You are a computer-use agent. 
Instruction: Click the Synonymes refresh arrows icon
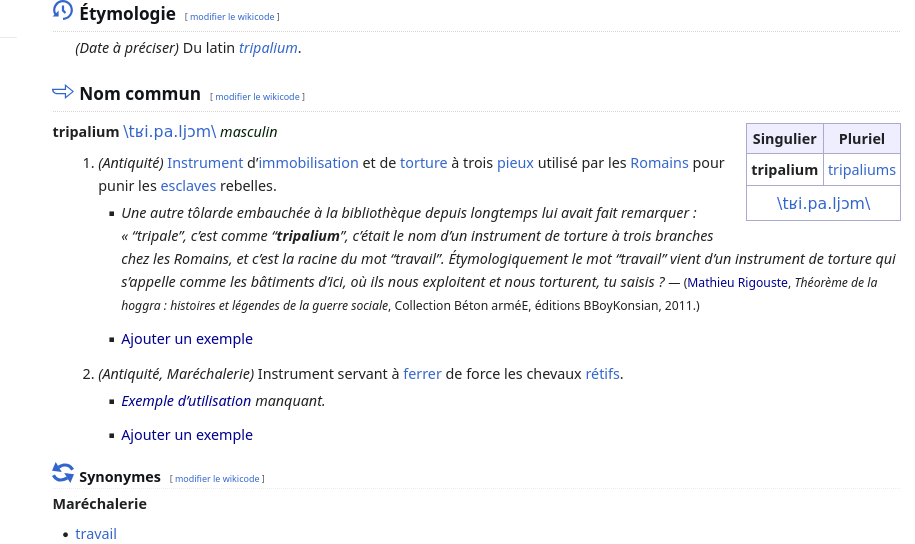click(63, 473)
